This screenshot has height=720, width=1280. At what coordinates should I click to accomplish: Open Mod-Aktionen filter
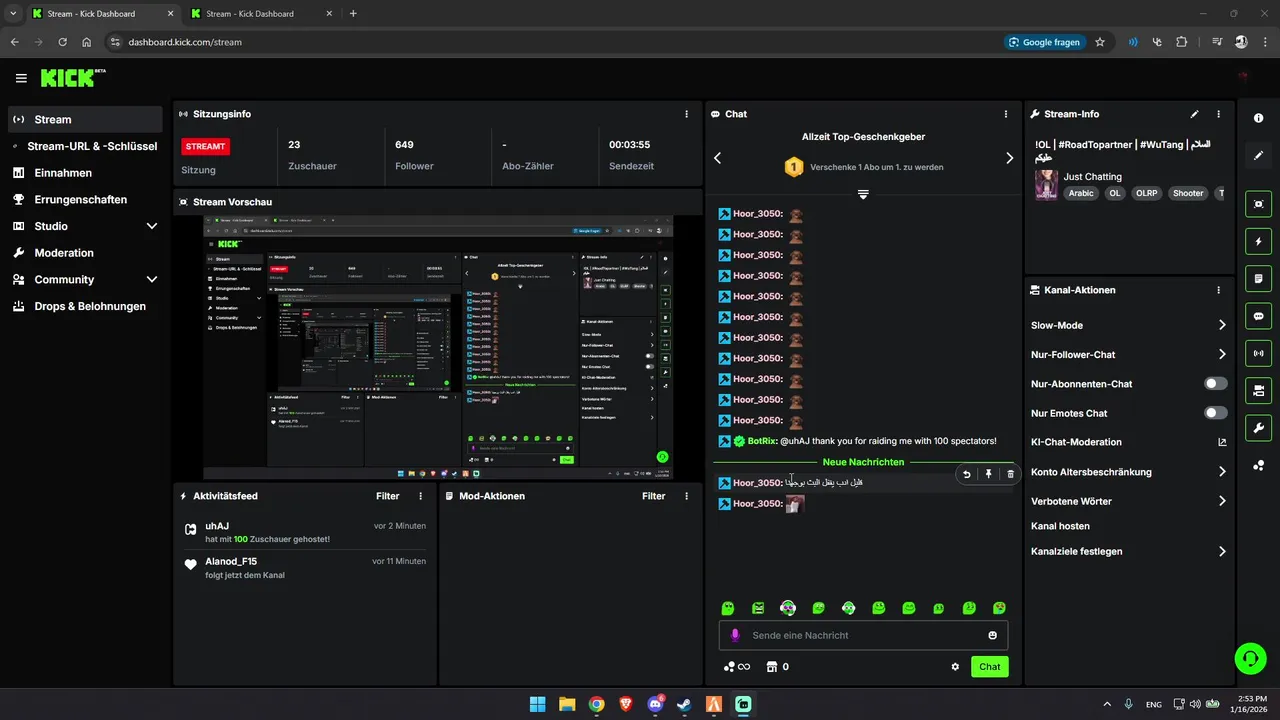[x=654, y=496]
